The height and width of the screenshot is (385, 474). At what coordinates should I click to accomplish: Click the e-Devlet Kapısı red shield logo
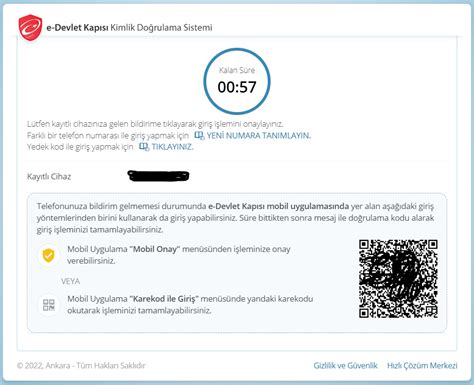point(30,28)
